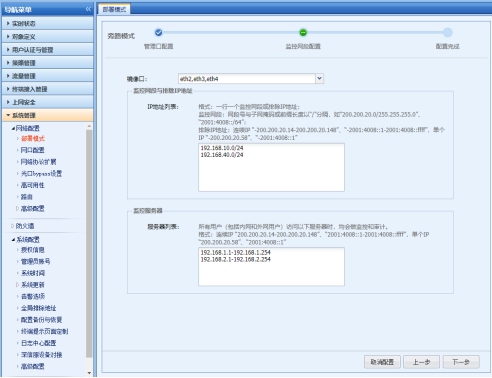The image size is (492, 378).
Task: Expand the 策略管理 menu section
Action: click(47, 63)
